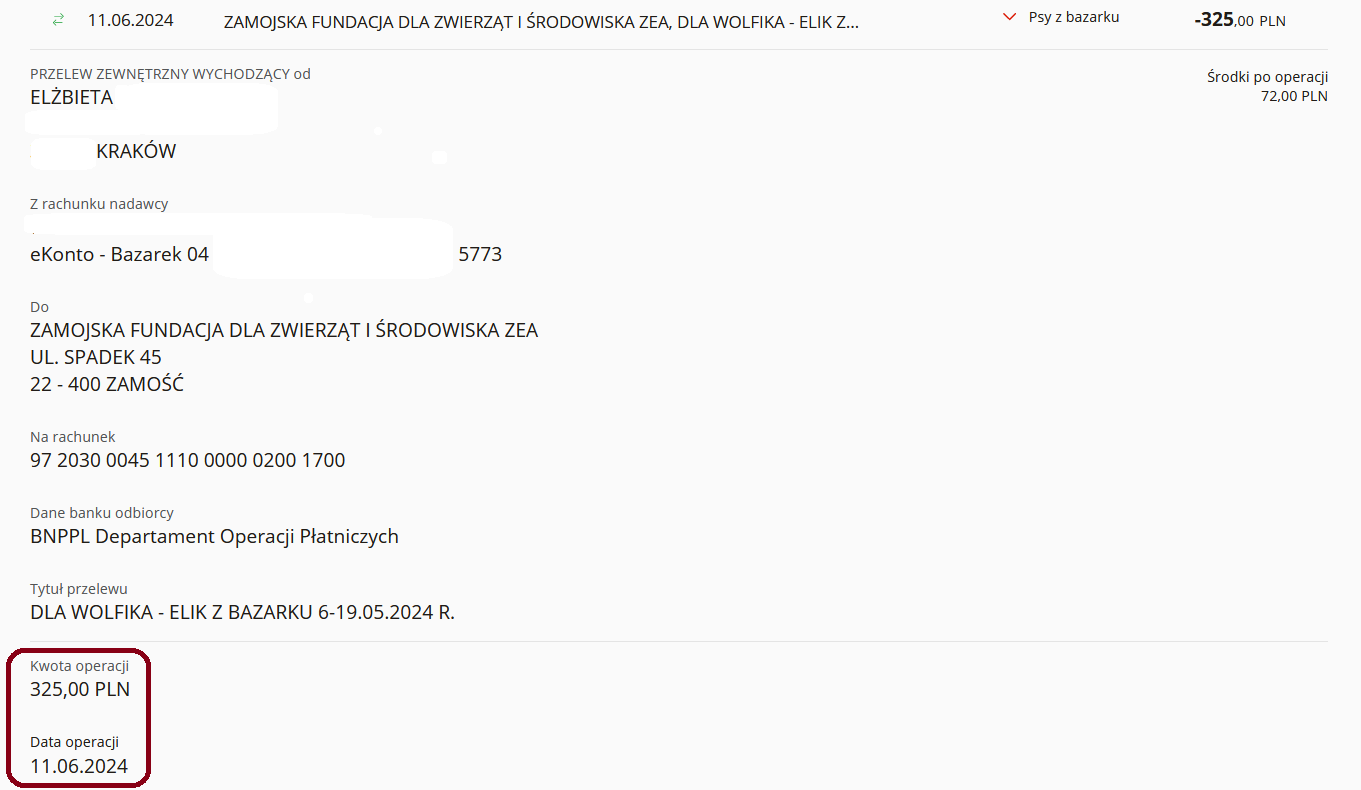Click the green transfer arrows icon
Viewport: 1361px width, 790px height.
coord(57,20)
